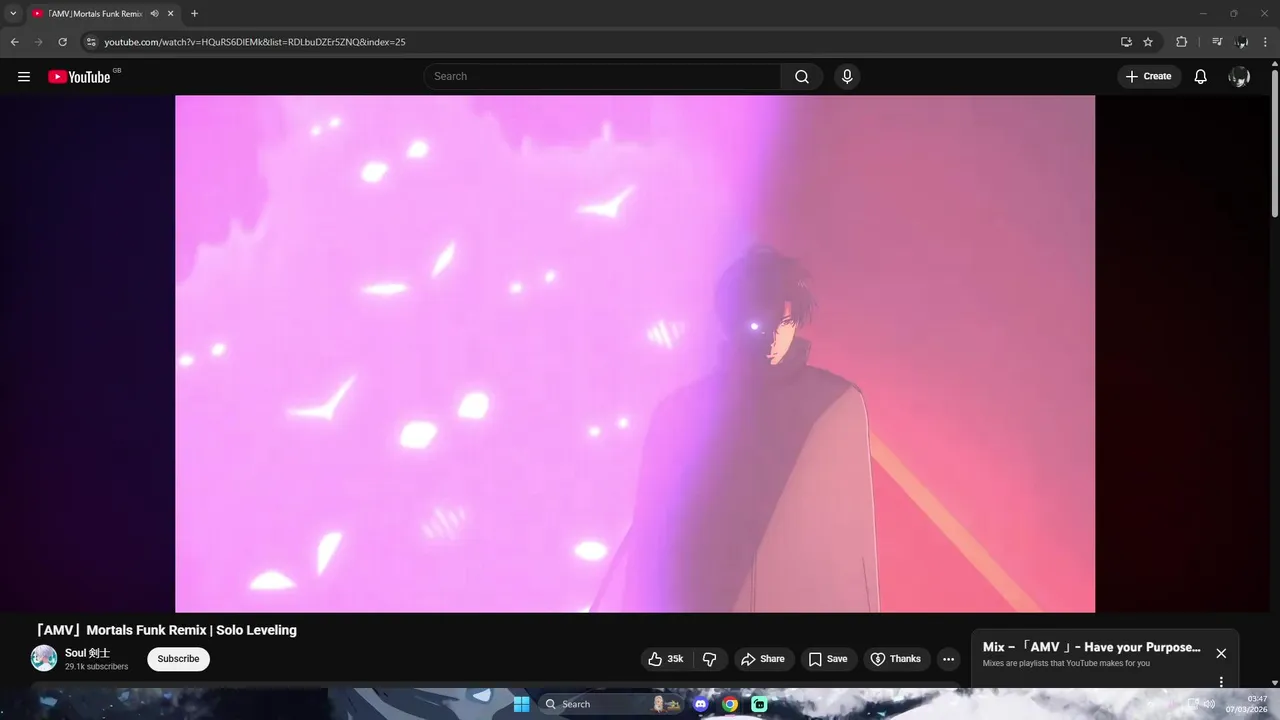The image size is (1280, 720).
Task: Click the Create button
Action: 1149,76
